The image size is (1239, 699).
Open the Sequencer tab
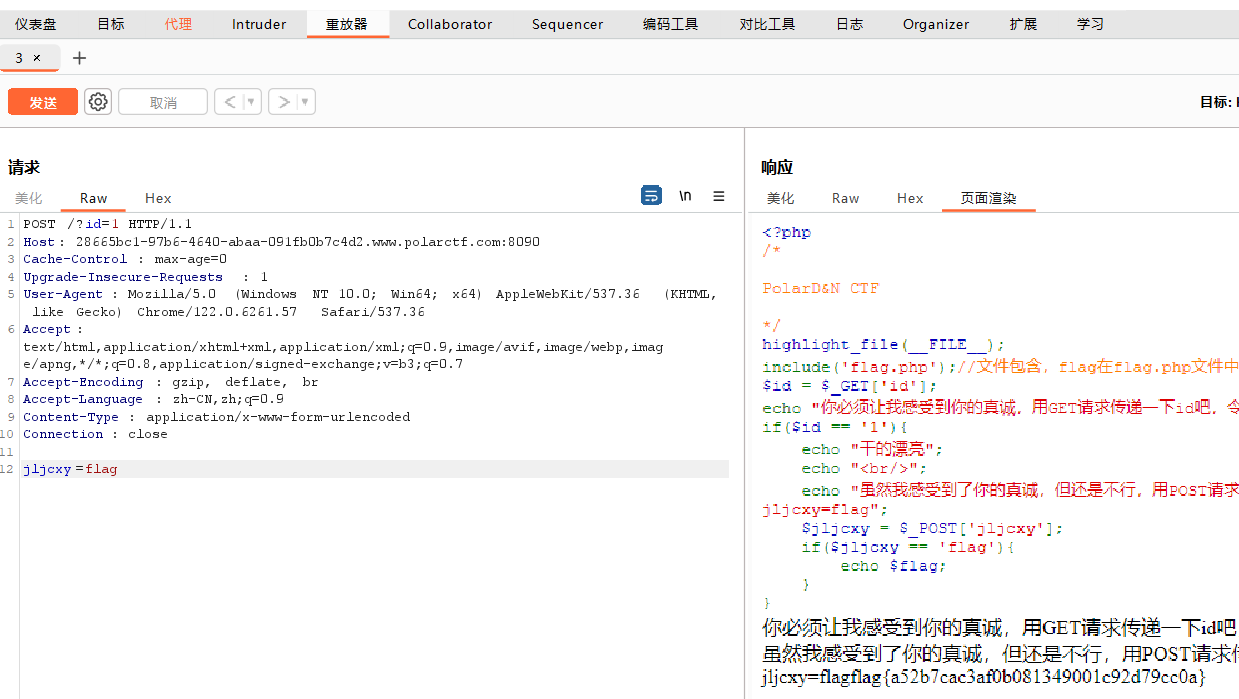point(567,24)
